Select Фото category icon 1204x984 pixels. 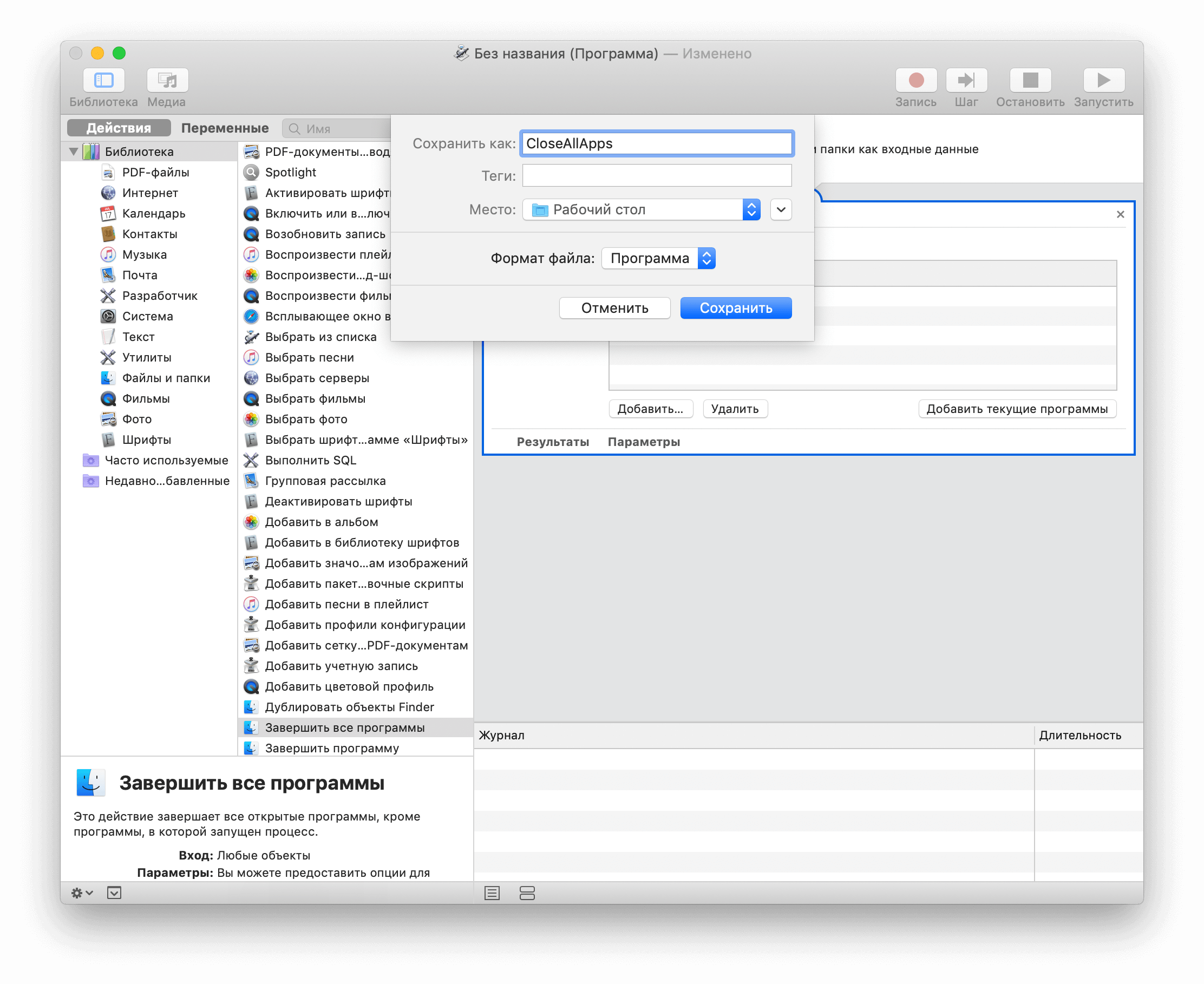108,419
